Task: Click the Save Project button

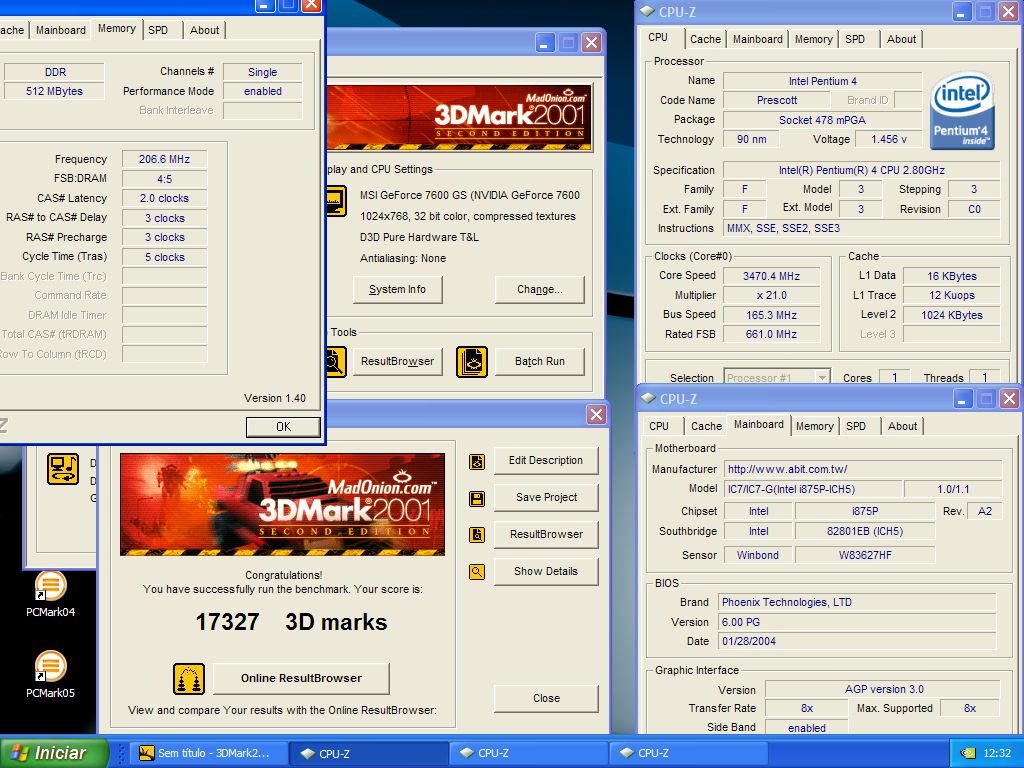Action: point(546,498)
